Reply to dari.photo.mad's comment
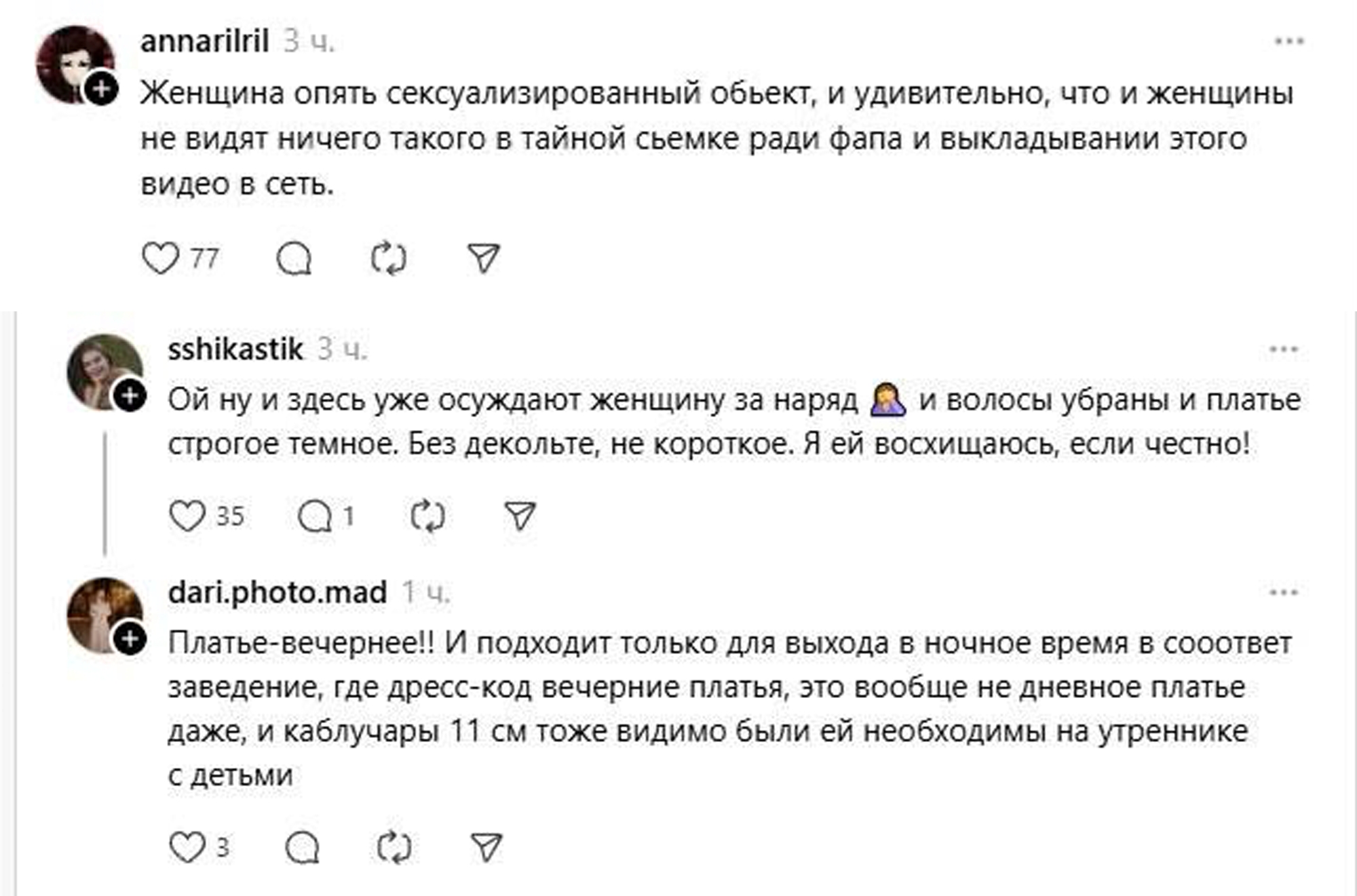 click(x=302, y=847)
